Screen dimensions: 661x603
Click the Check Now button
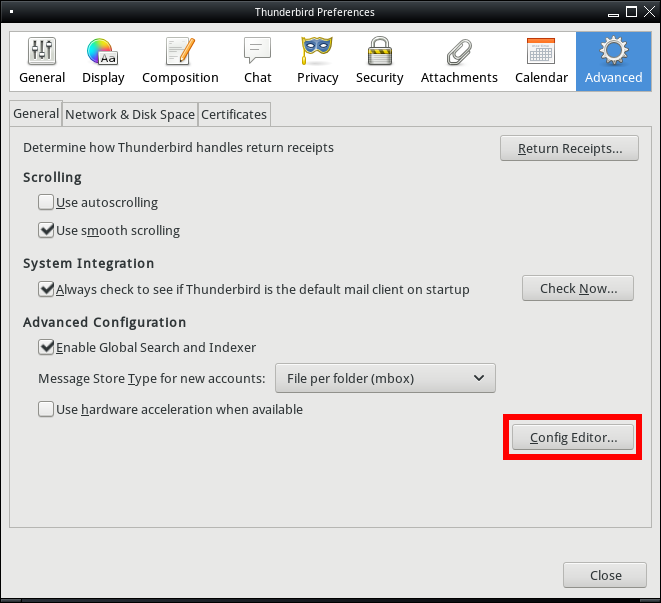(578, 288)
